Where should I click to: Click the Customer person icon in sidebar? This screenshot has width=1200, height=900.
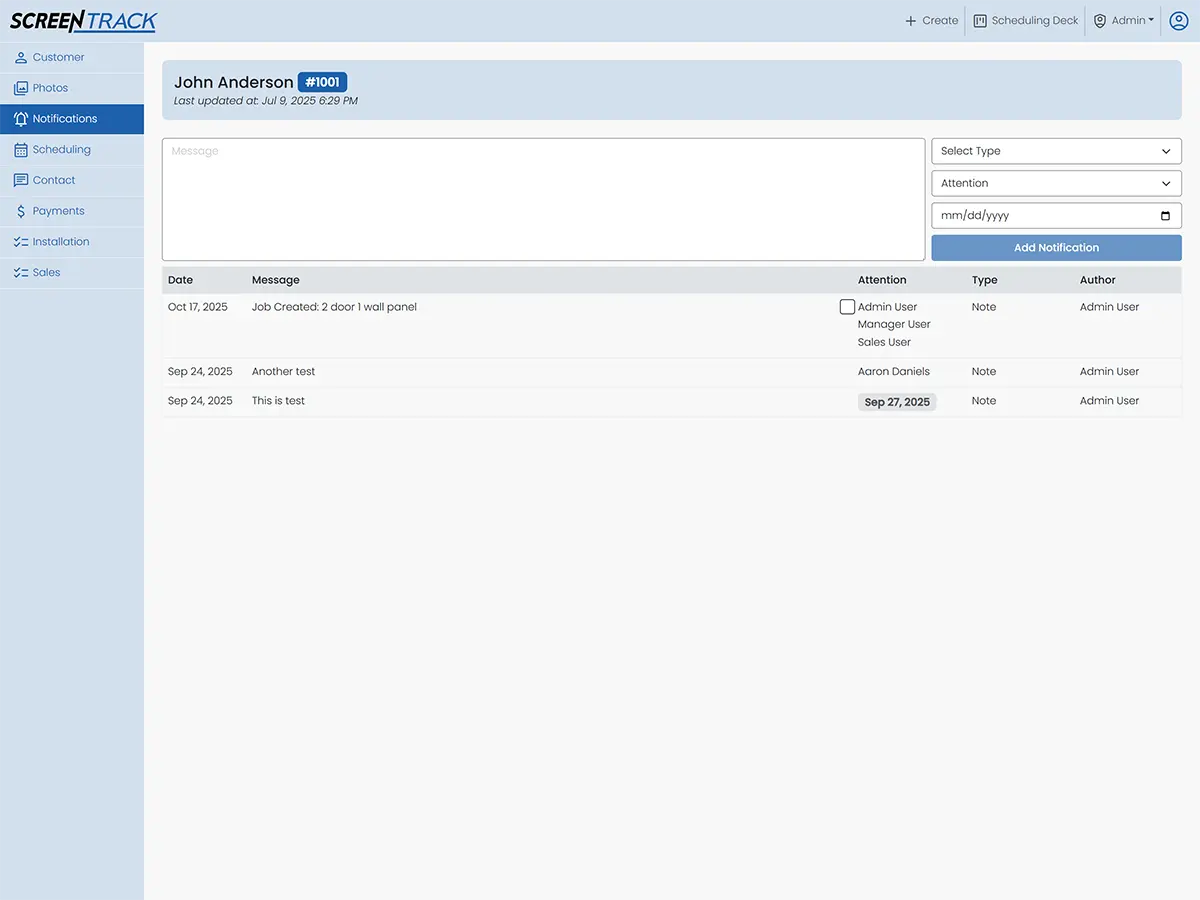20,58
